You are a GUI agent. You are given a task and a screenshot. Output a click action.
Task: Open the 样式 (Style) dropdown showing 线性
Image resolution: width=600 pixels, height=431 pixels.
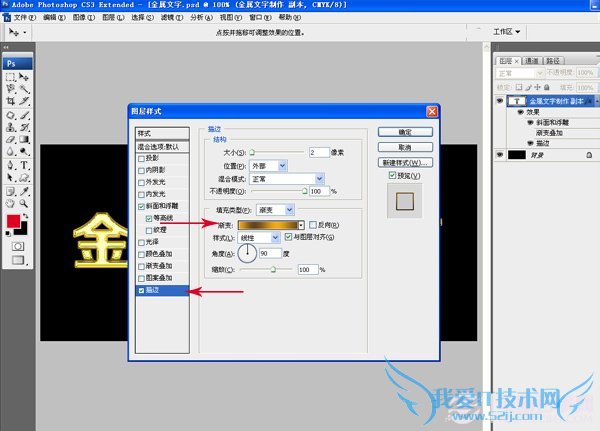pos(259,238)
